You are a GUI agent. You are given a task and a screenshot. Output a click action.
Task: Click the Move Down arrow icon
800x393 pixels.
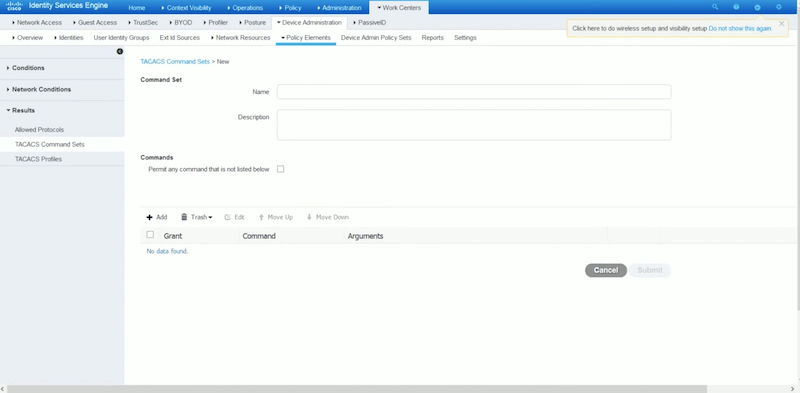[x=309, y=217]
